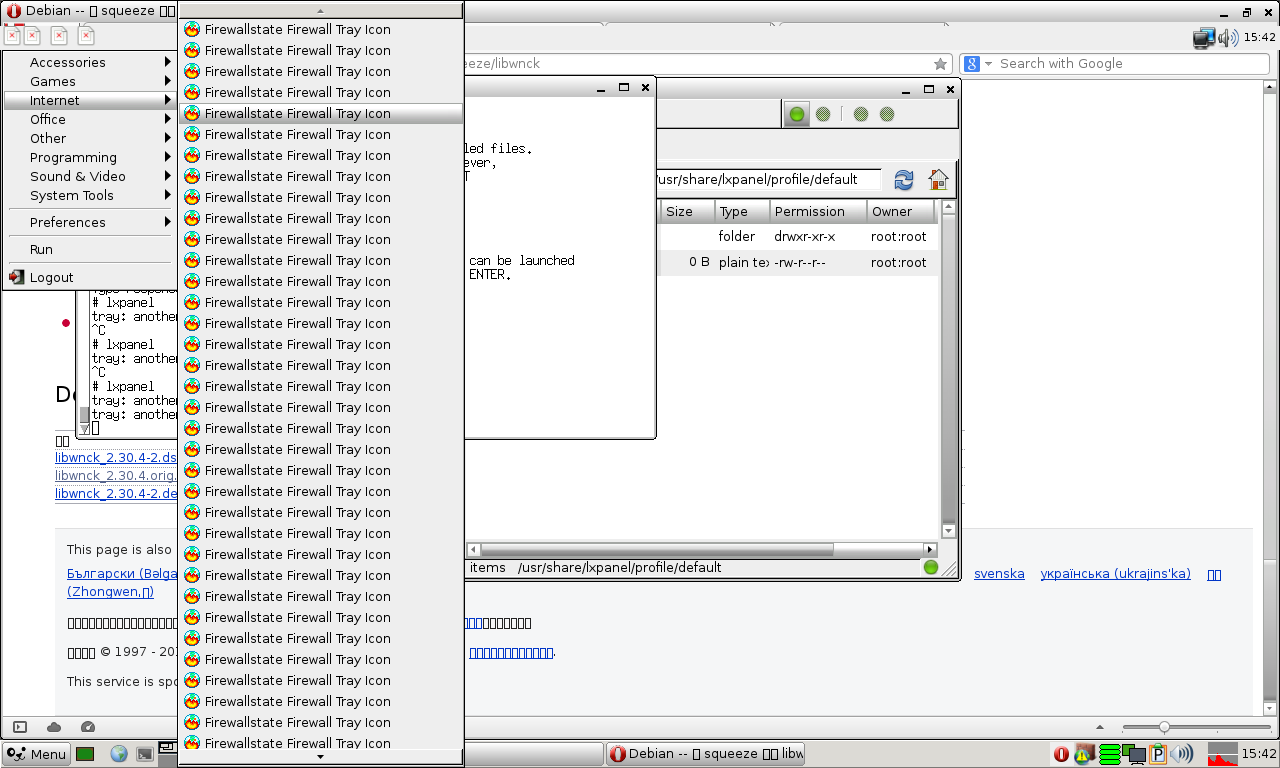This screenshot has height=768, width=1280.
Task: Click the green stacked-disks tray icon
Action: tap(1109, 754)
